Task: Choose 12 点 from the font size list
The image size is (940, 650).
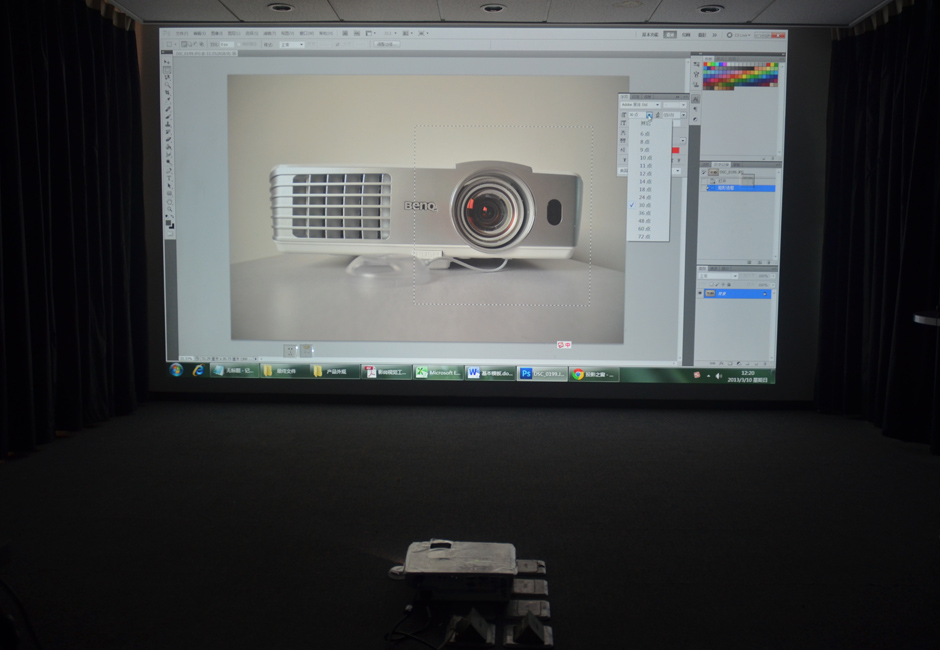Action: coord(648,173)
